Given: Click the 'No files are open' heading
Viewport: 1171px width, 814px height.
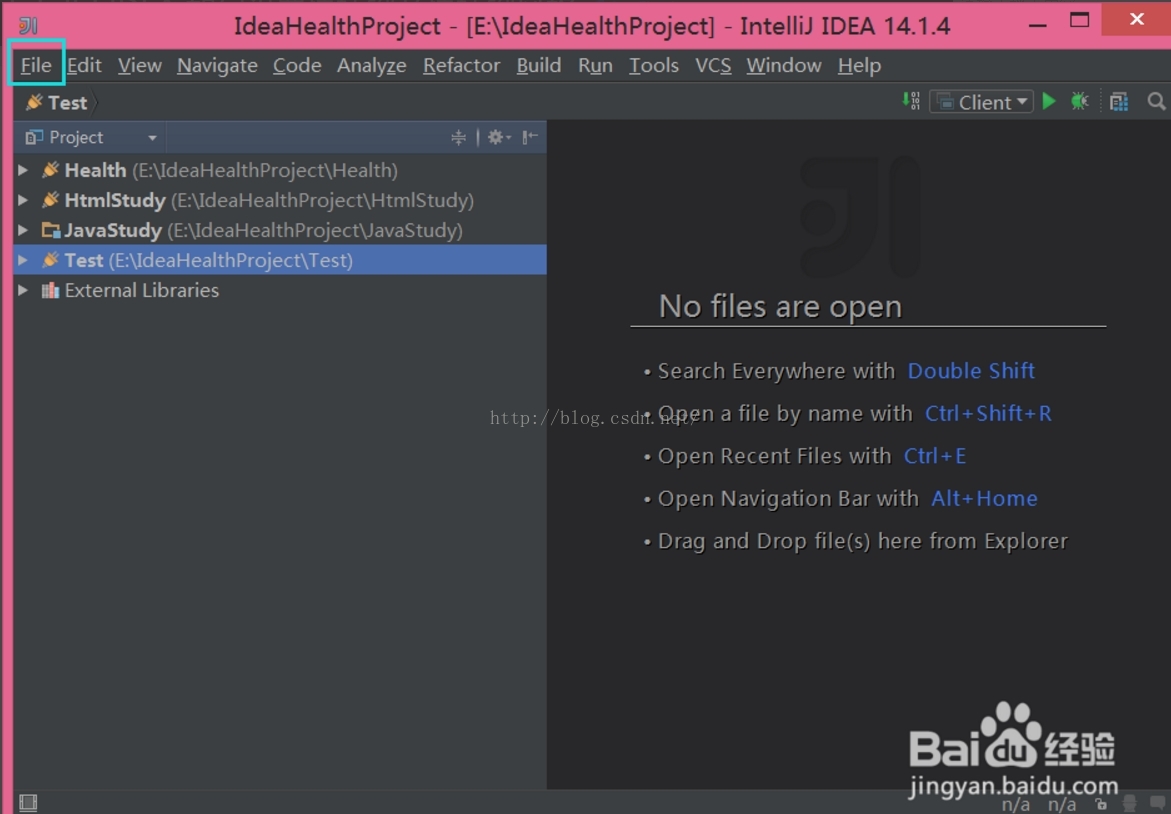Looking at the screenshot, I should pos(780,307).
